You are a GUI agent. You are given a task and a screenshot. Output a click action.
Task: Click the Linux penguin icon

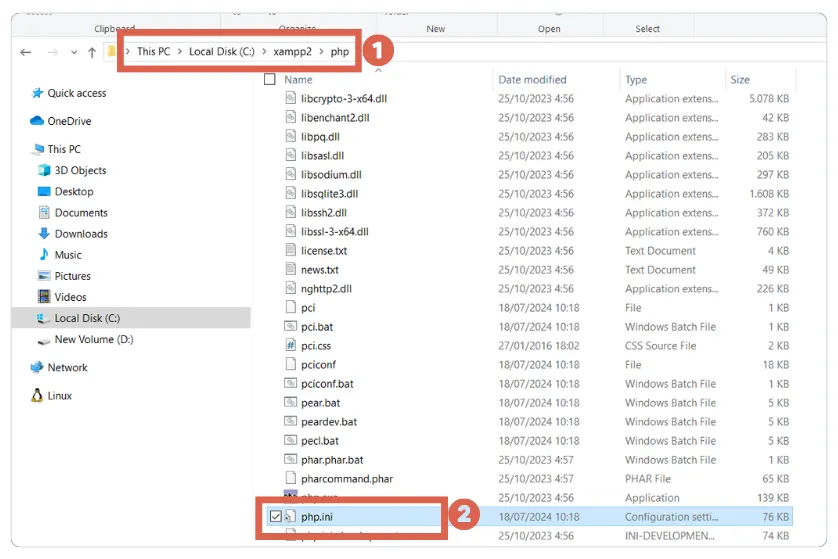tap(37, 395)
